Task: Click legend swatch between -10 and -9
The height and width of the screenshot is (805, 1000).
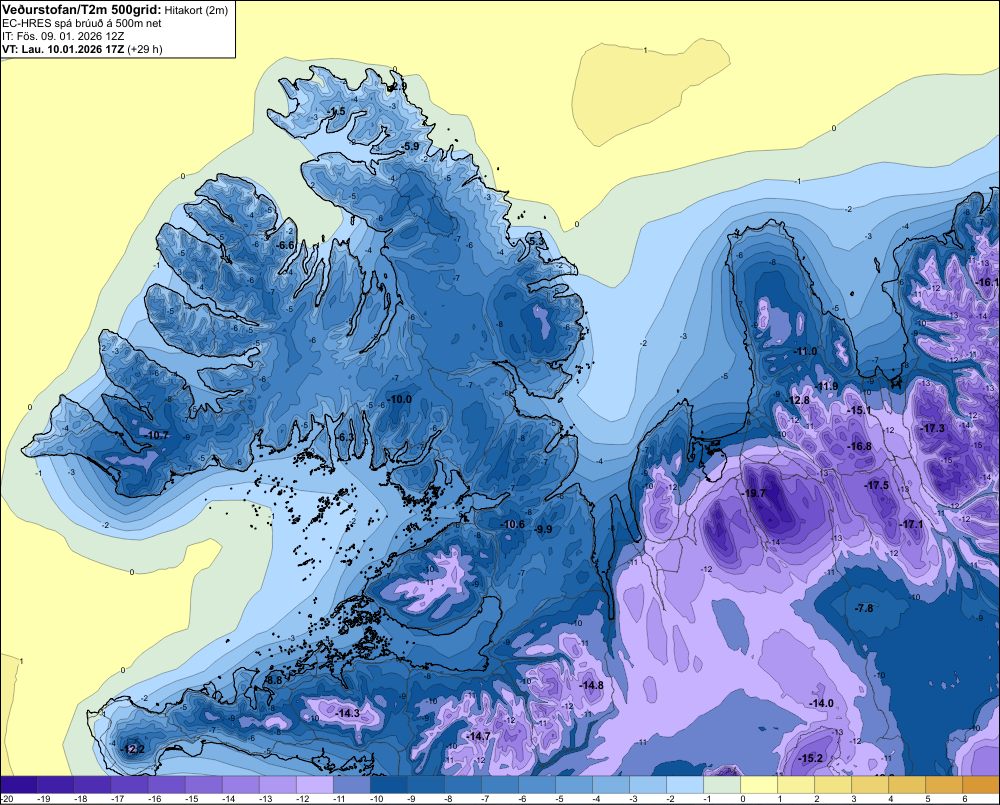Action: (x=388, y=785)
